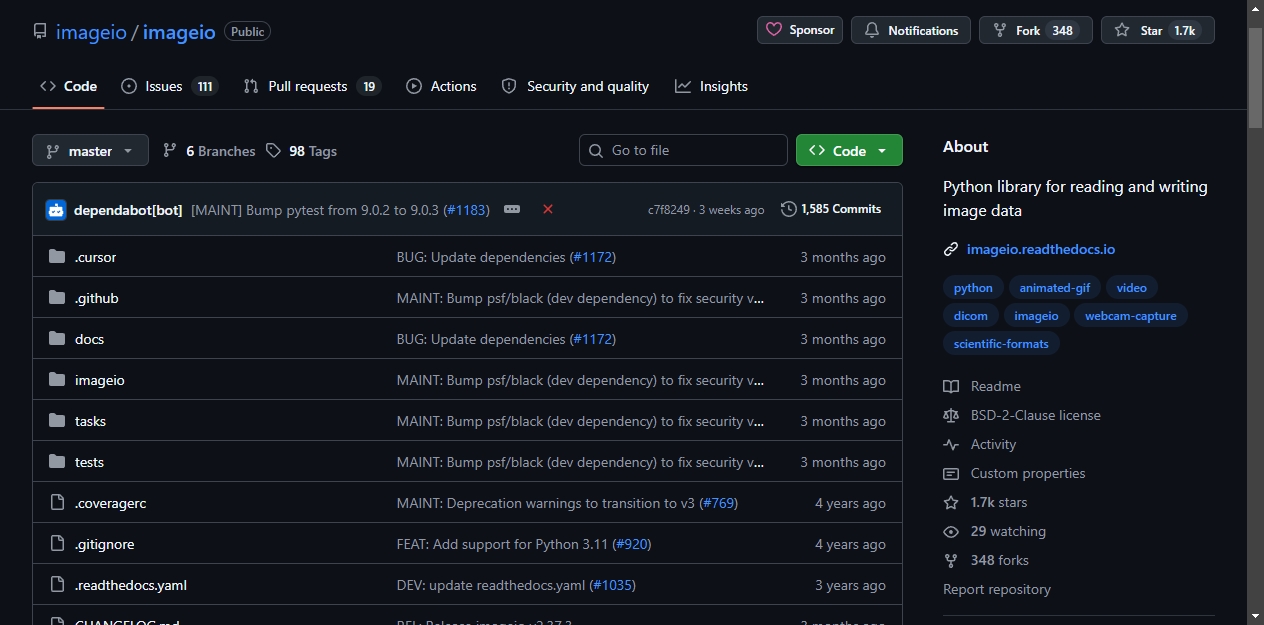Open the tests folder name
Image resolution: width=1264 pixels, height=625 pixels.
point(89,462)
